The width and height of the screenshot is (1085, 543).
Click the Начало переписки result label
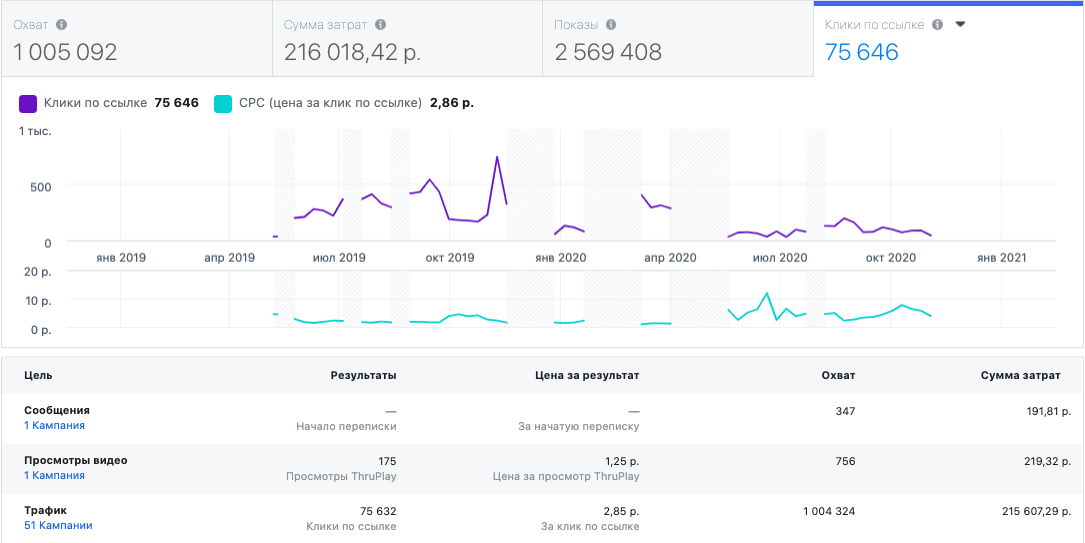(x=347, y=426)
